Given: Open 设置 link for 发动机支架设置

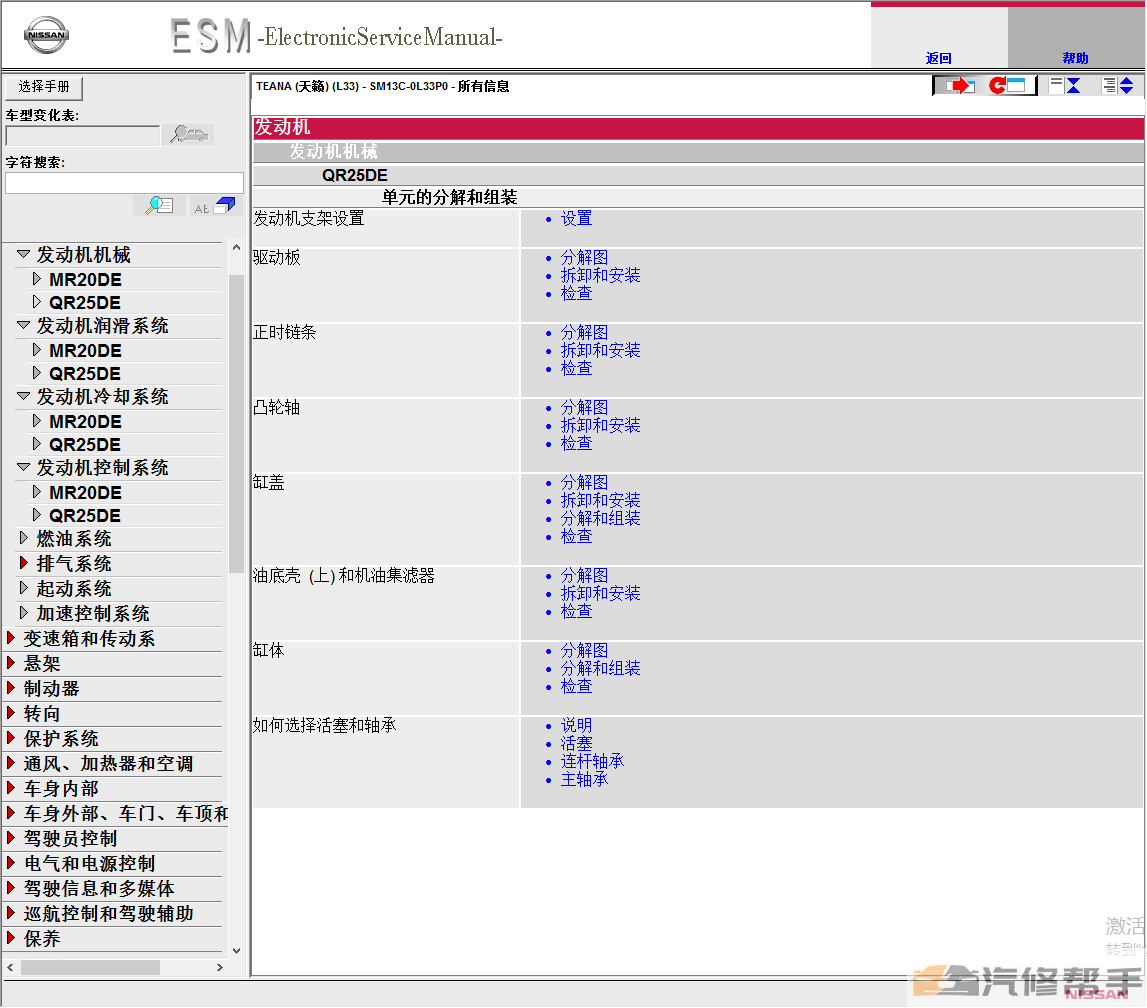Looking at the screenshot, I should coord(576,218).
